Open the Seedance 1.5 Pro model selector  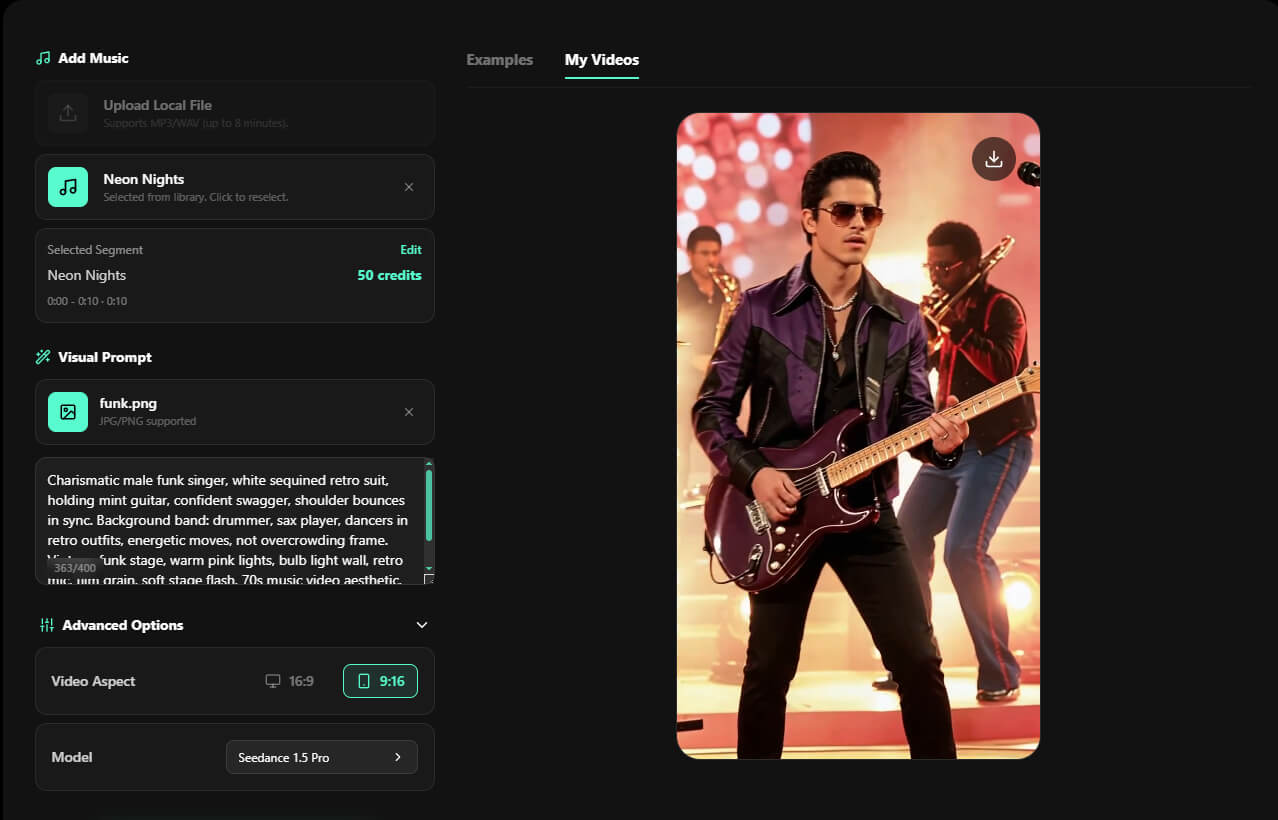322,757
